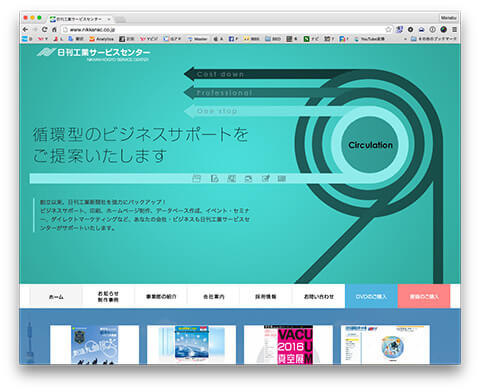Open the first thumbnail with blue poster
This screenshot has width=480, height=392.
tap(94, 345)
